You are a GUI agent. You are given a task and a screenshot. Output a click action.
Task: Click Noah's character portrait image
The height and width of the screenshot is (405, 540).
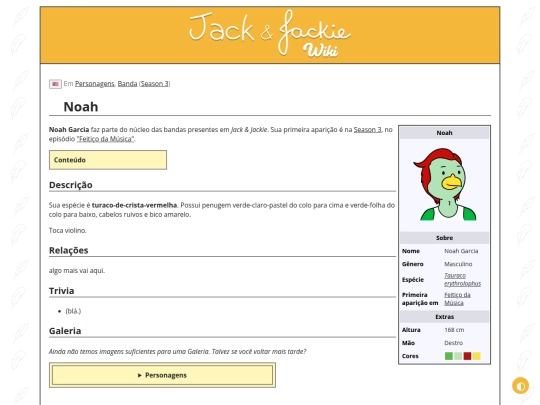pyautogui.click(x=445, y=185)
